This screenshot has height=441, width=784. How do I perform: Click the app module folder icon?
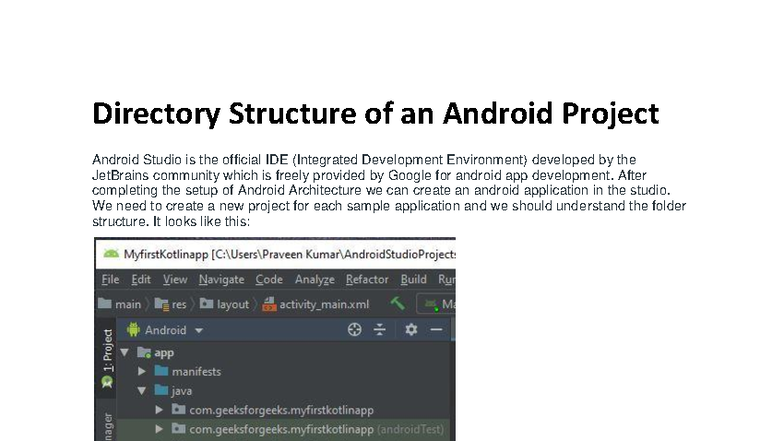pyautogui.click(x=144, y=352)
